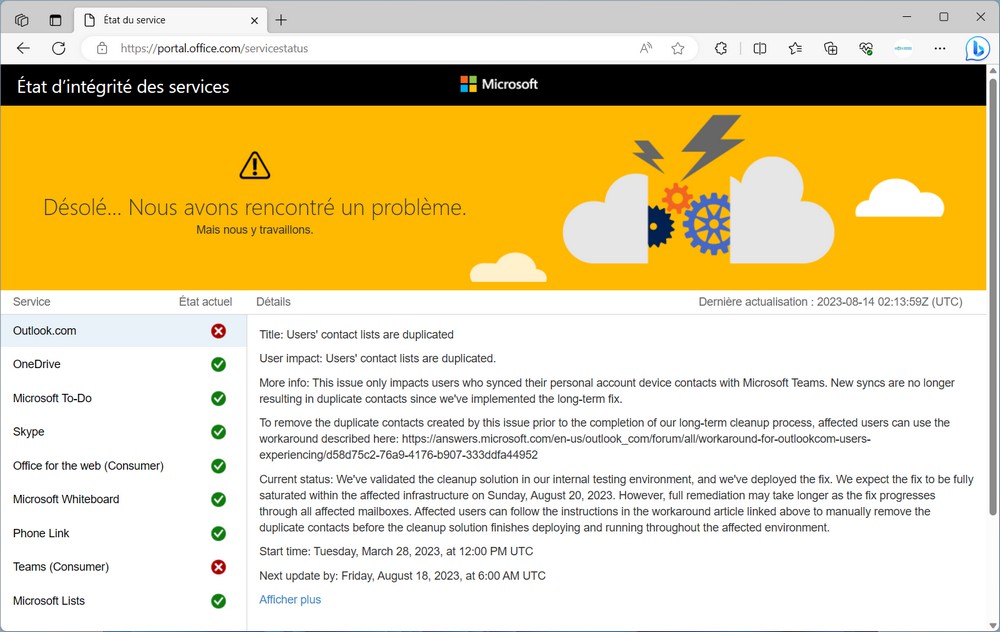Click the Dernière actualisation timestamp
Screen dimensions: 1000x632
coord(830,302)
